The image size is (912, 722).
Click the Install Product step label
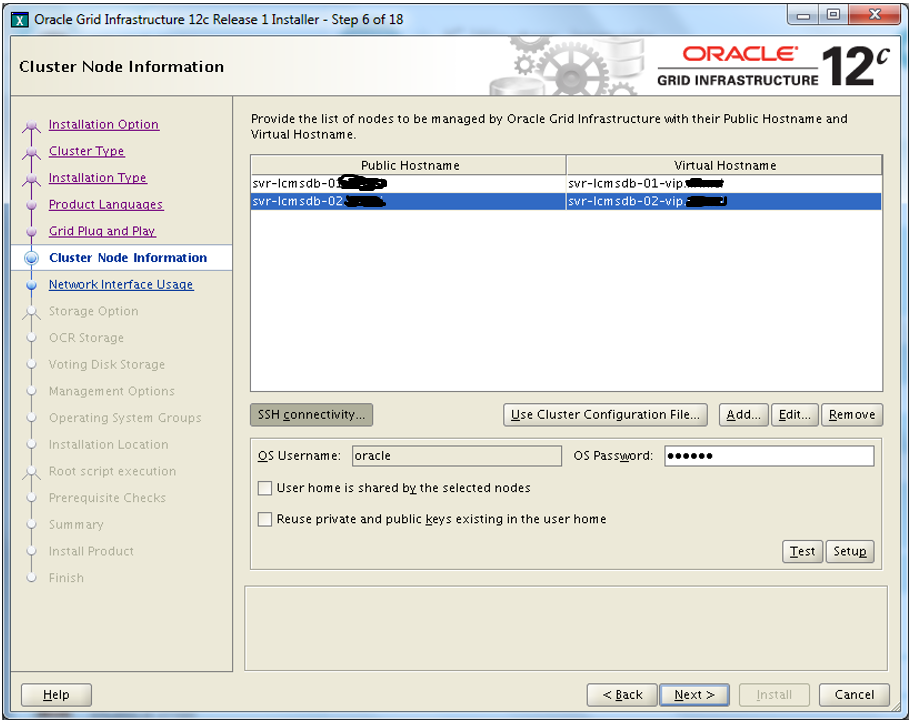(91, 552)
